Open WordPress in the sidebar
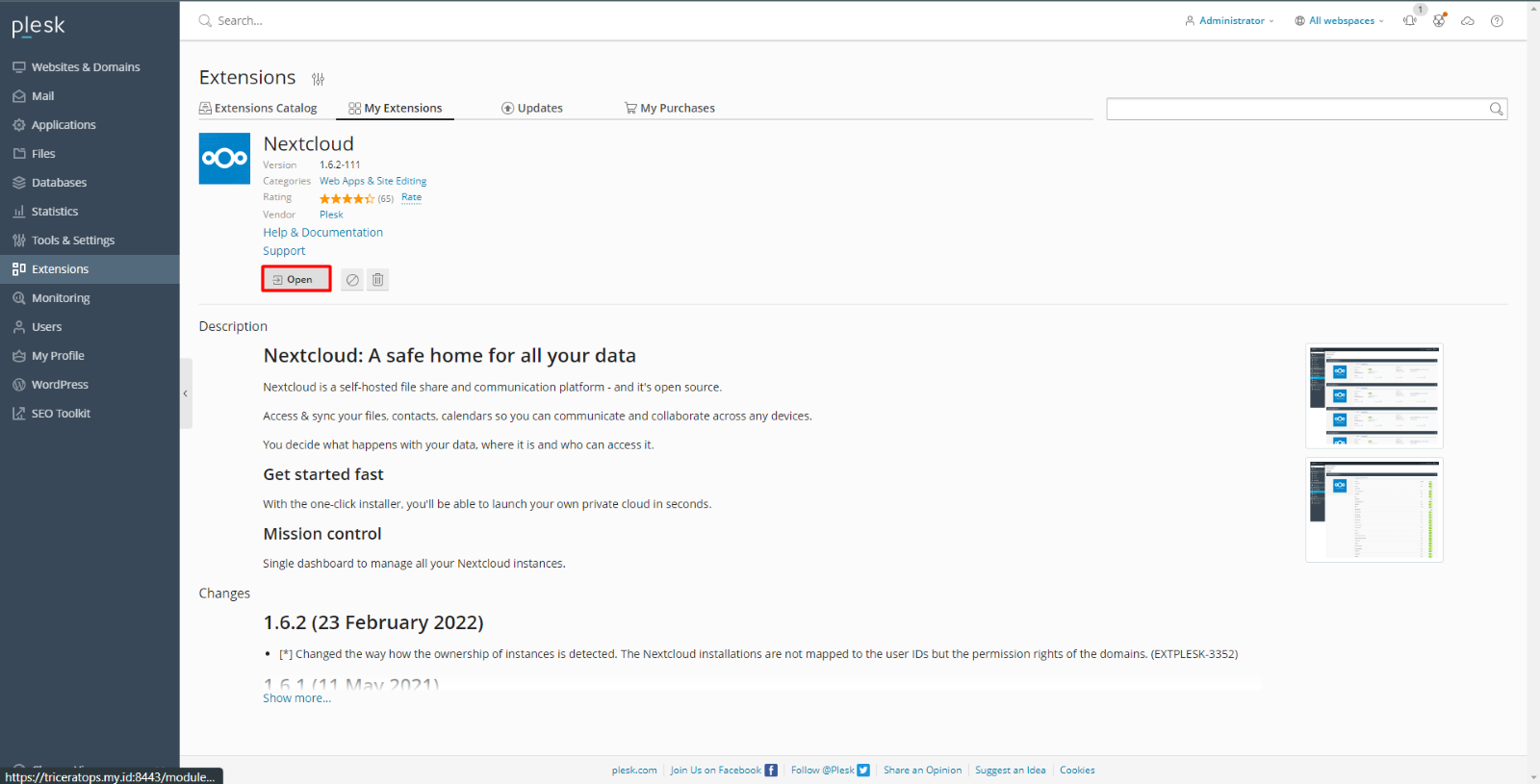 click(x=90, y=385)
